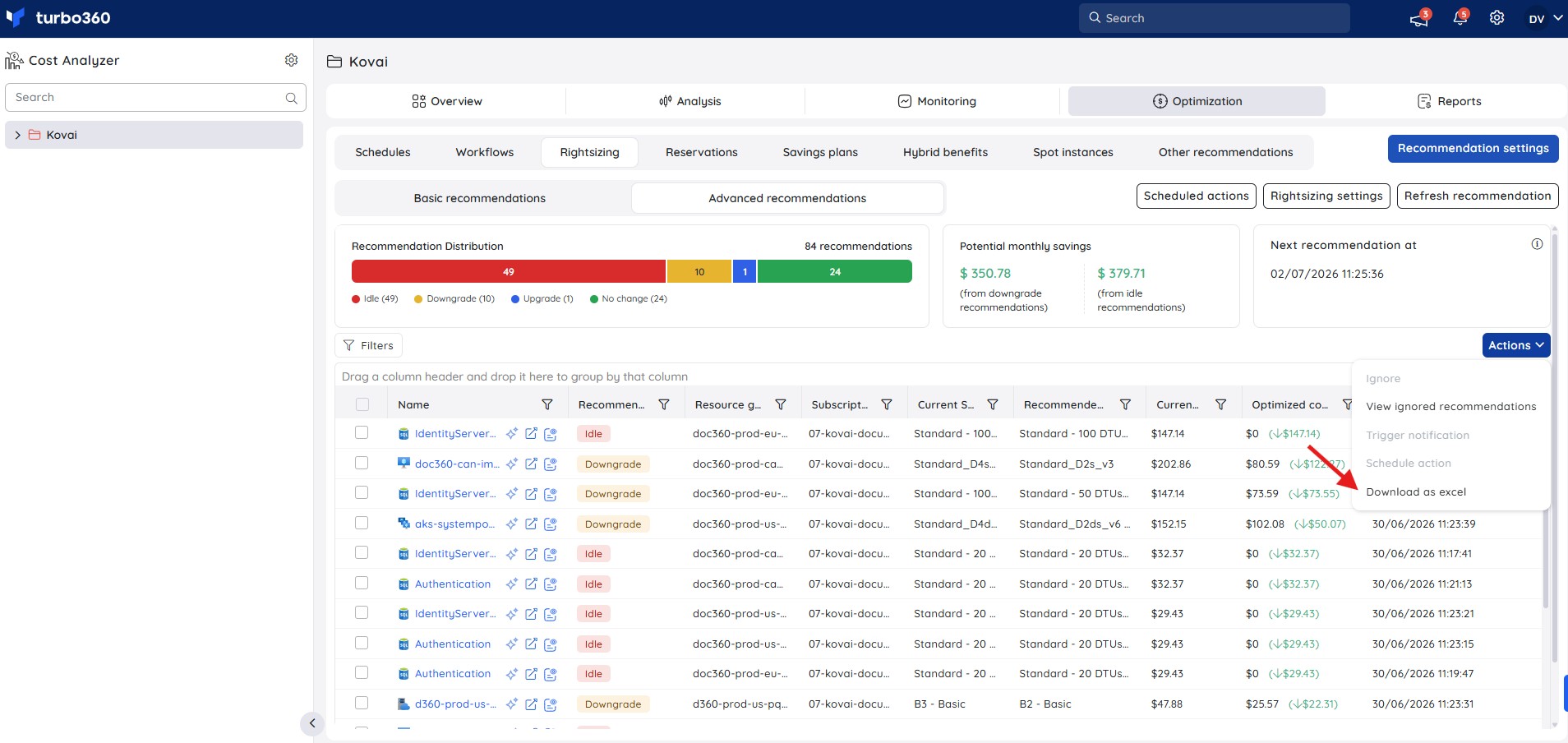Go to the Reservations sub-tab
Viewport: 1568px width, 743px height.
[x=702, y=152]
